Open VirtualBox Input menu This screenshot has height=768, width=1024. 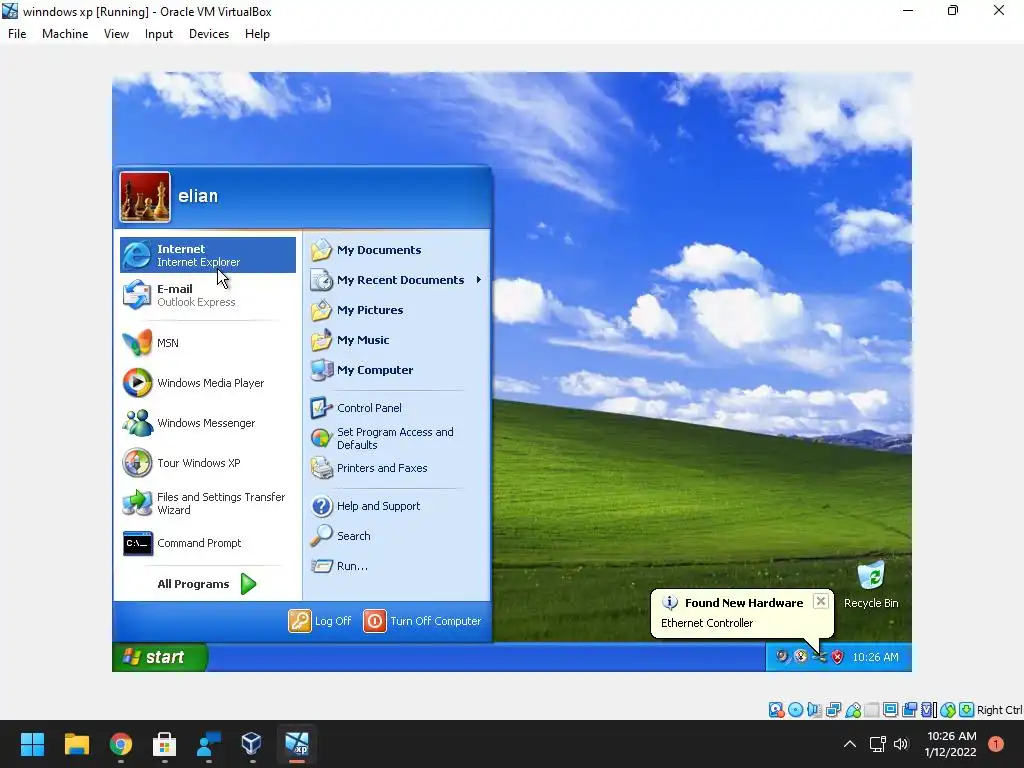159,34
